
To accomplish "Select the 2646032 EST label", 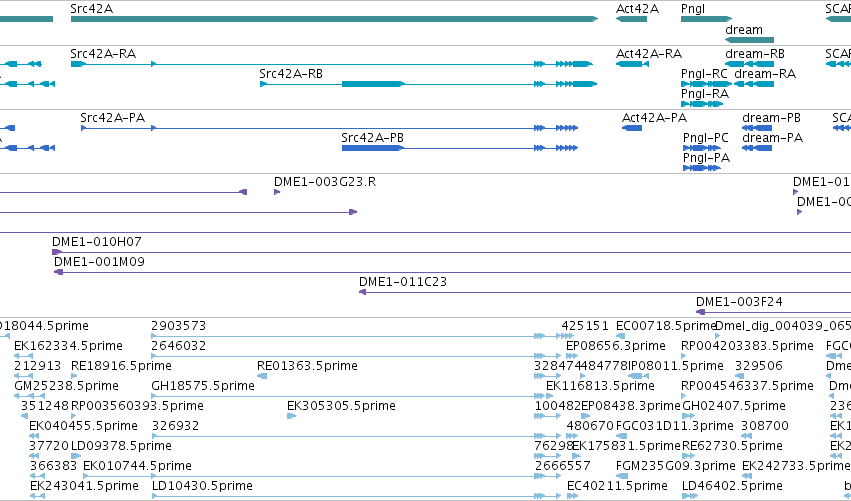I will (179, 346).
